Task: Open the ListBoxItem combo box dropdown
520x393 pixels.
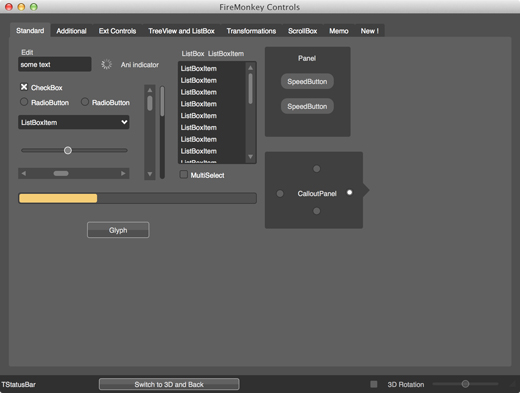Action: pos(74,122)
